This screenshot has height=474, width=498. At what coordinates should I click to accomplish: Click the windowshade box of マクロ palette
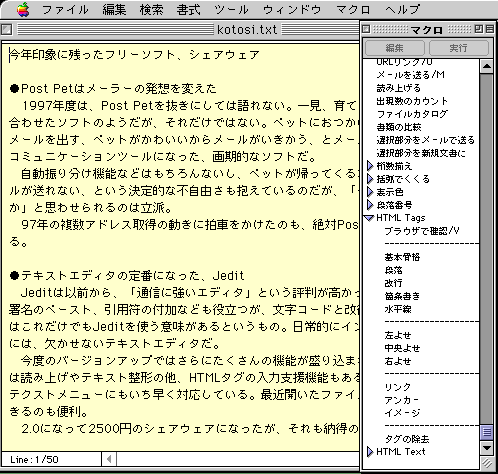(489, 29)
